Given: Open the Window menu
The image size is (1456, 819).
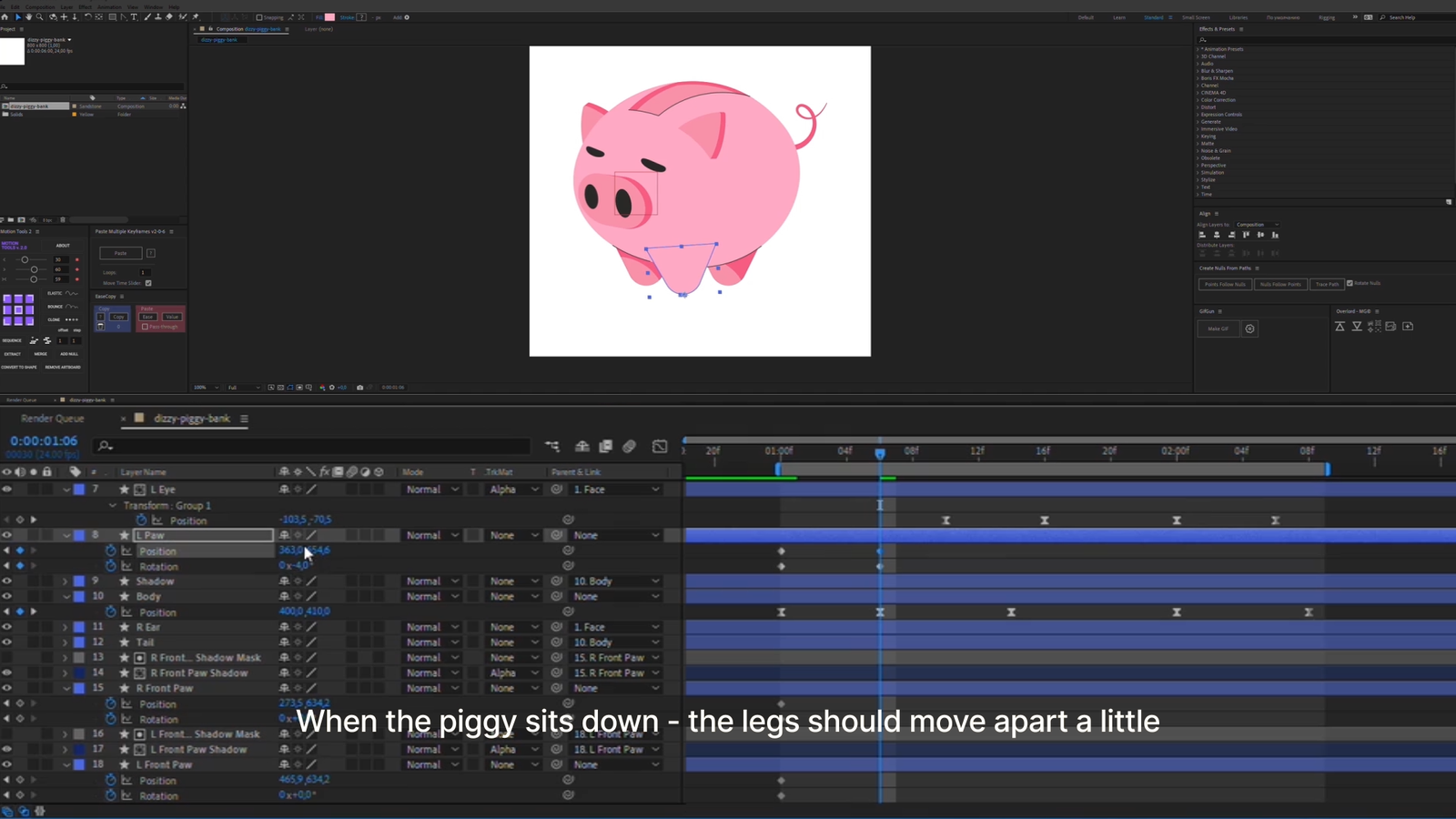Looking at the screenshot, I should coord(153,6).
